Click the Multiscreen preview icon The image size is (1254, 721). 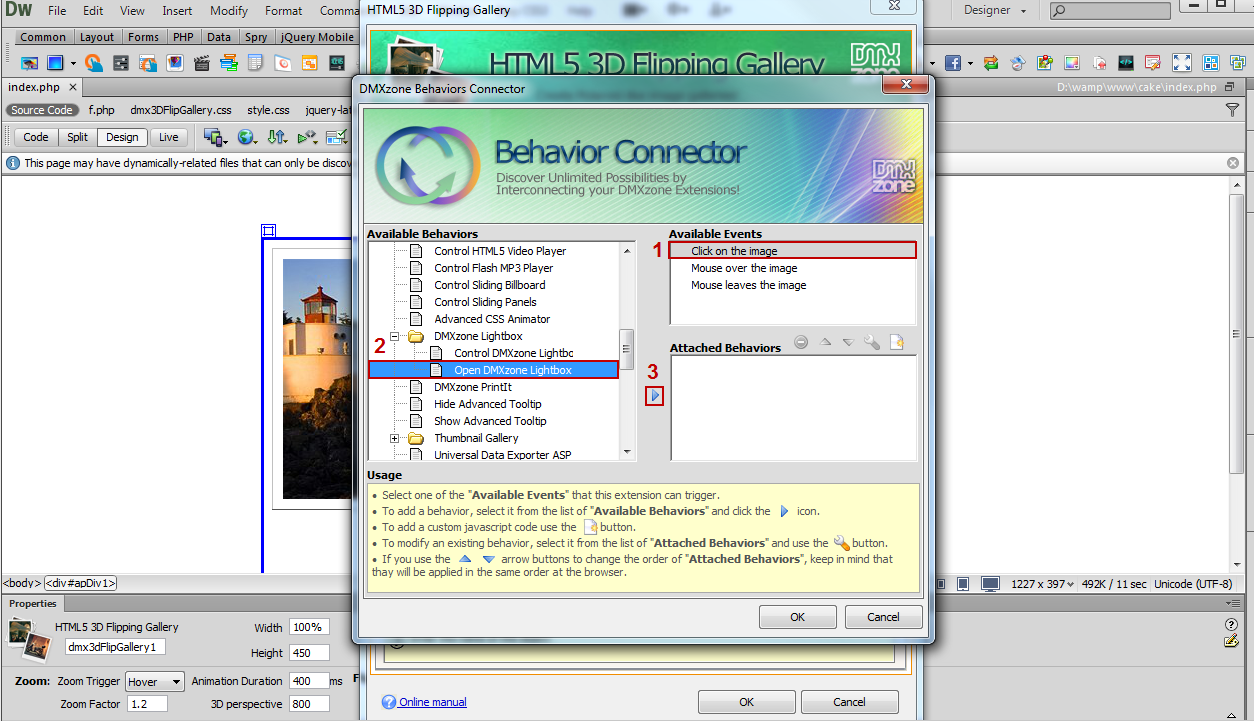click(213, 137)
